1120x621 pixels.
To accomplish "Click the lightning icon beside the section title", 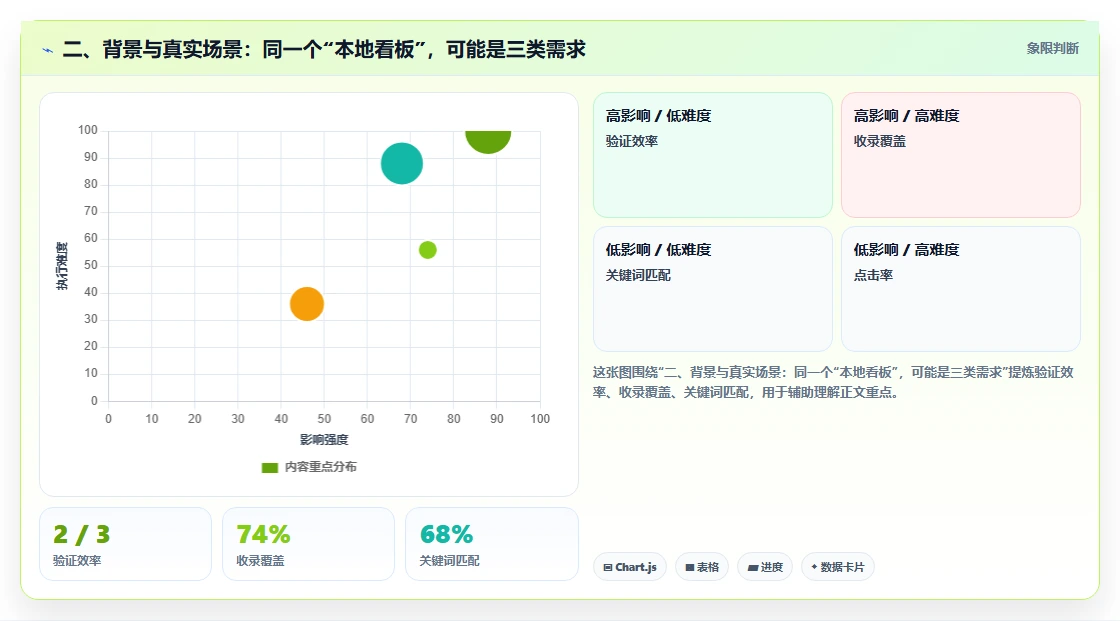I will [47, 50].
